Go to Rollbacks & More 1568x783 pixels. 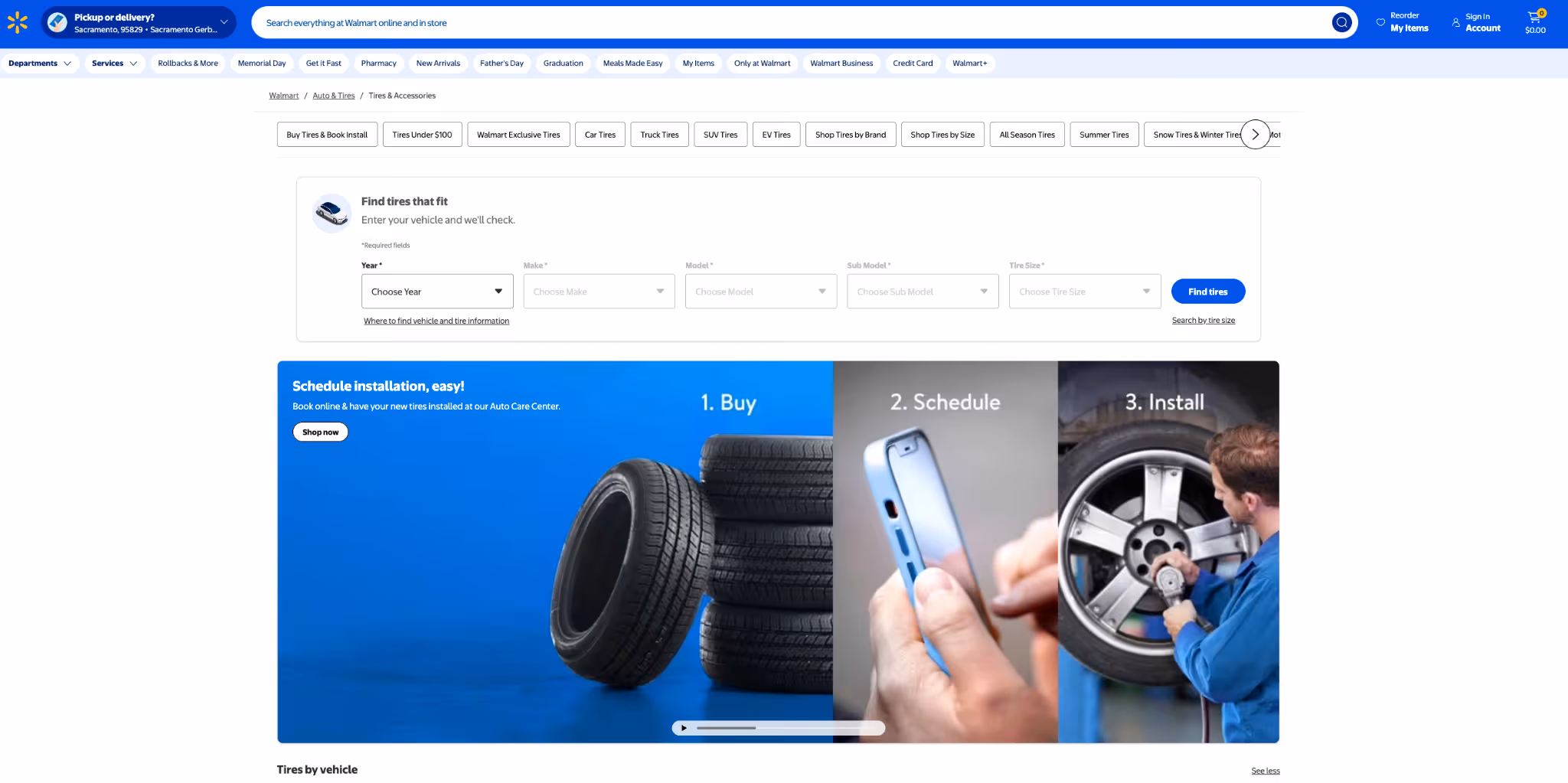pyautogui.click(x=188, y=64)
